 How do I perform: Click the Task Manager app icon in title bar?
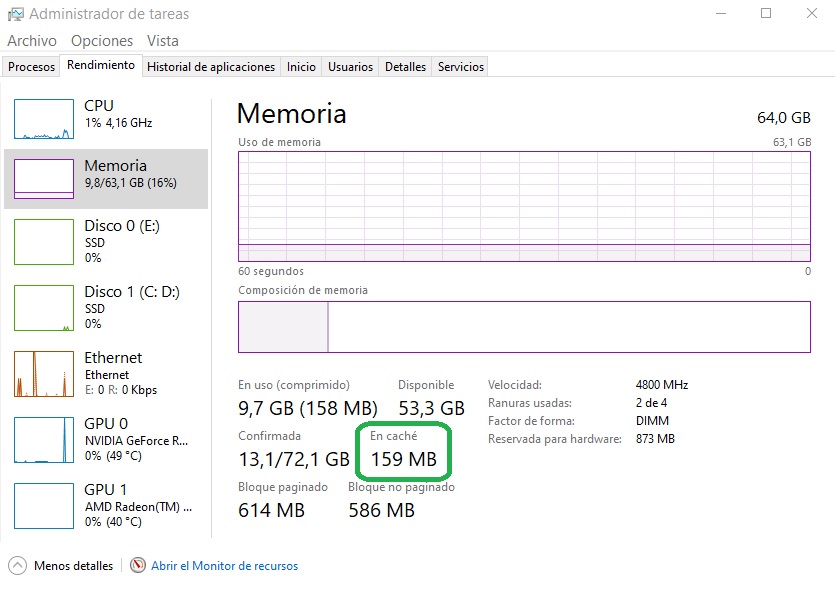coord(15,14)
